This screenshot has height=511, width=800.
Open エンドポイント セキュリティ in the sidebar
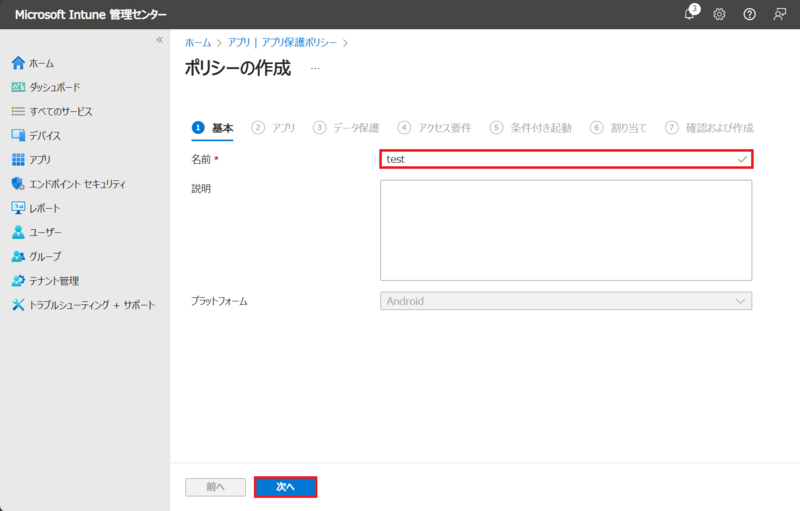(77, 184)
